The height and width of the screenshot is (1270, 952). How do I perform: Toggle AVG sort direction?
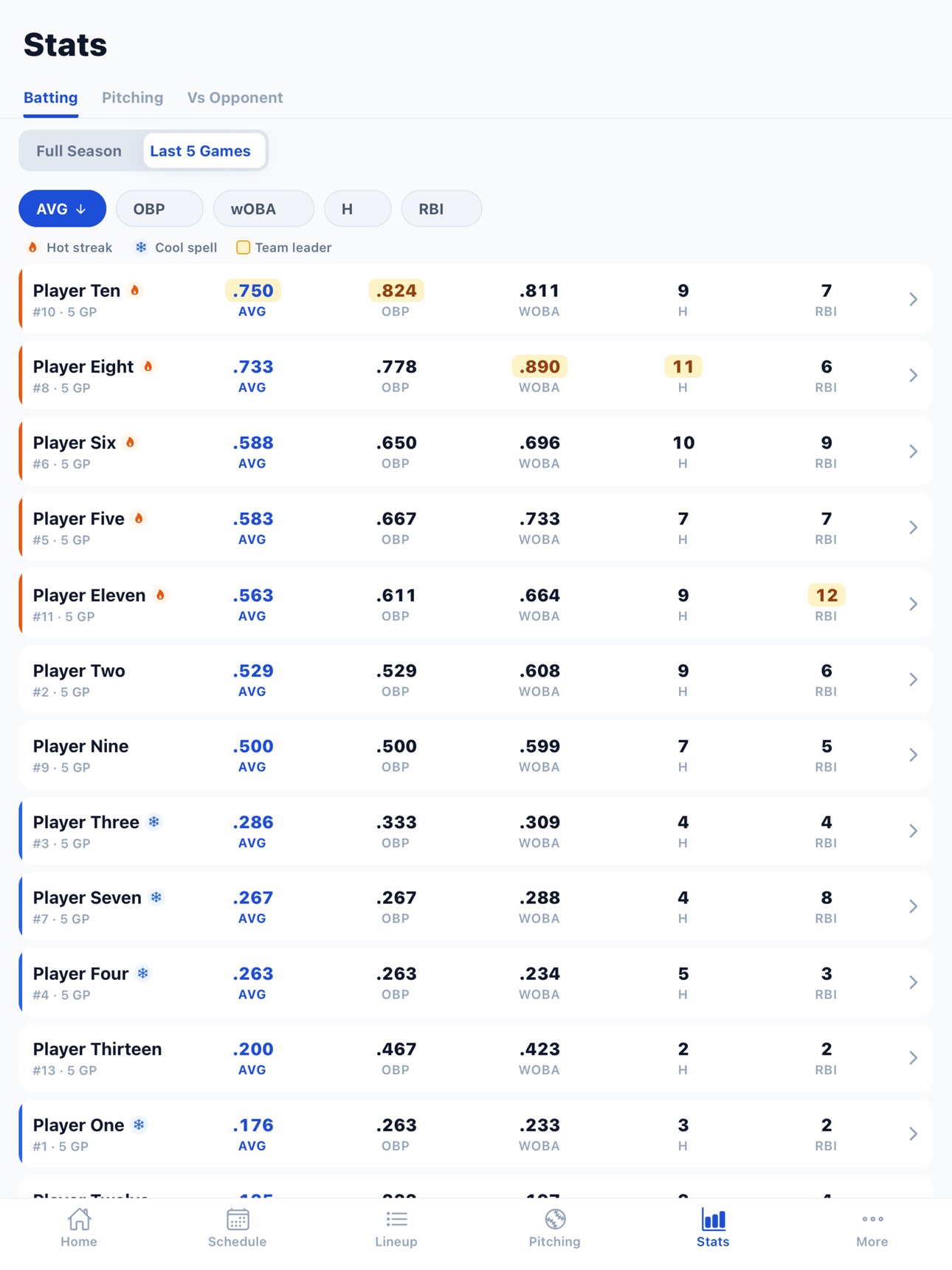[63, 209]
